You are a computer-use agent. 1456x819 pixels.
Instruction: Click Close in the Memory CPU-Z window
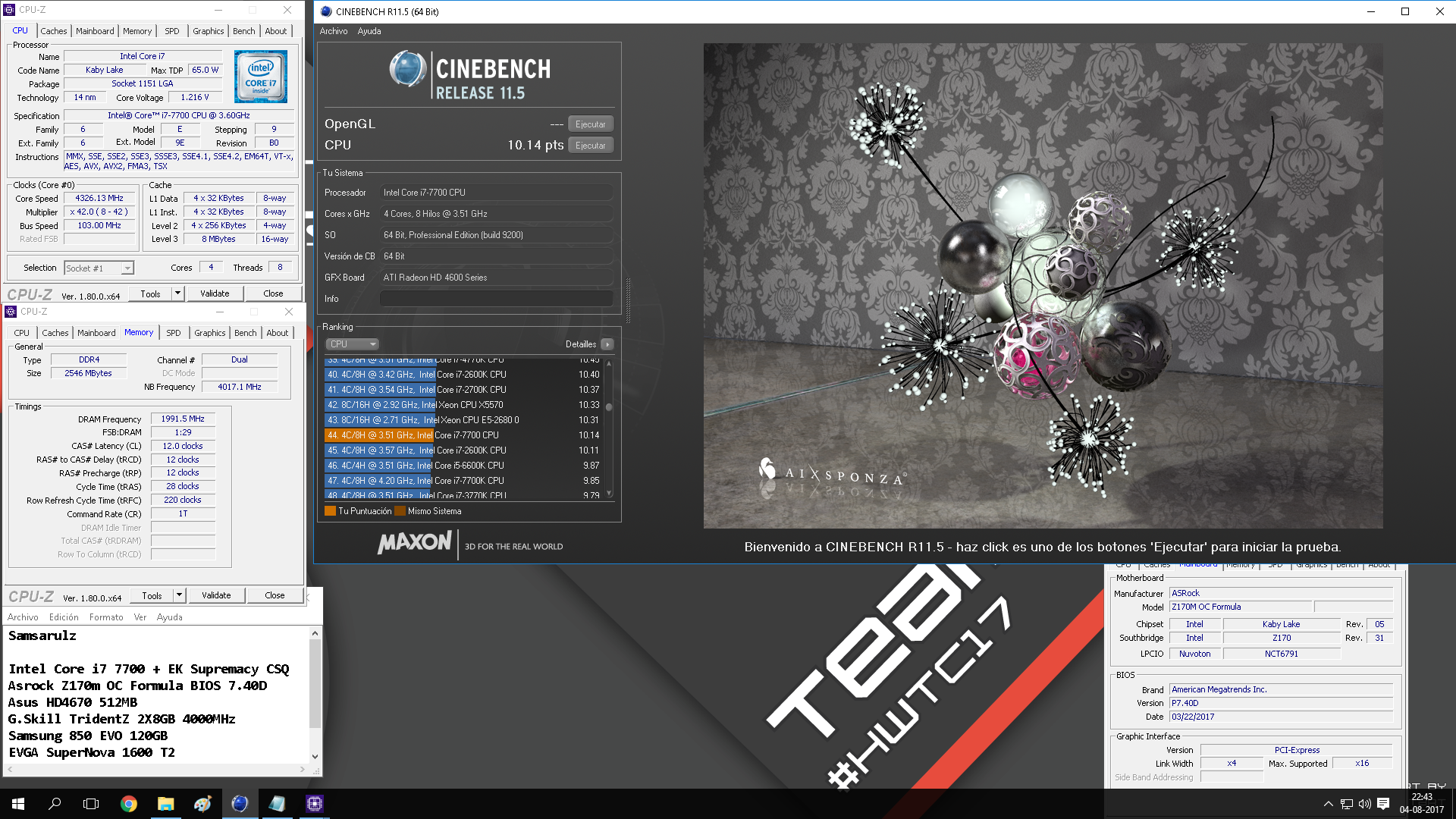(x=275, y=595)
